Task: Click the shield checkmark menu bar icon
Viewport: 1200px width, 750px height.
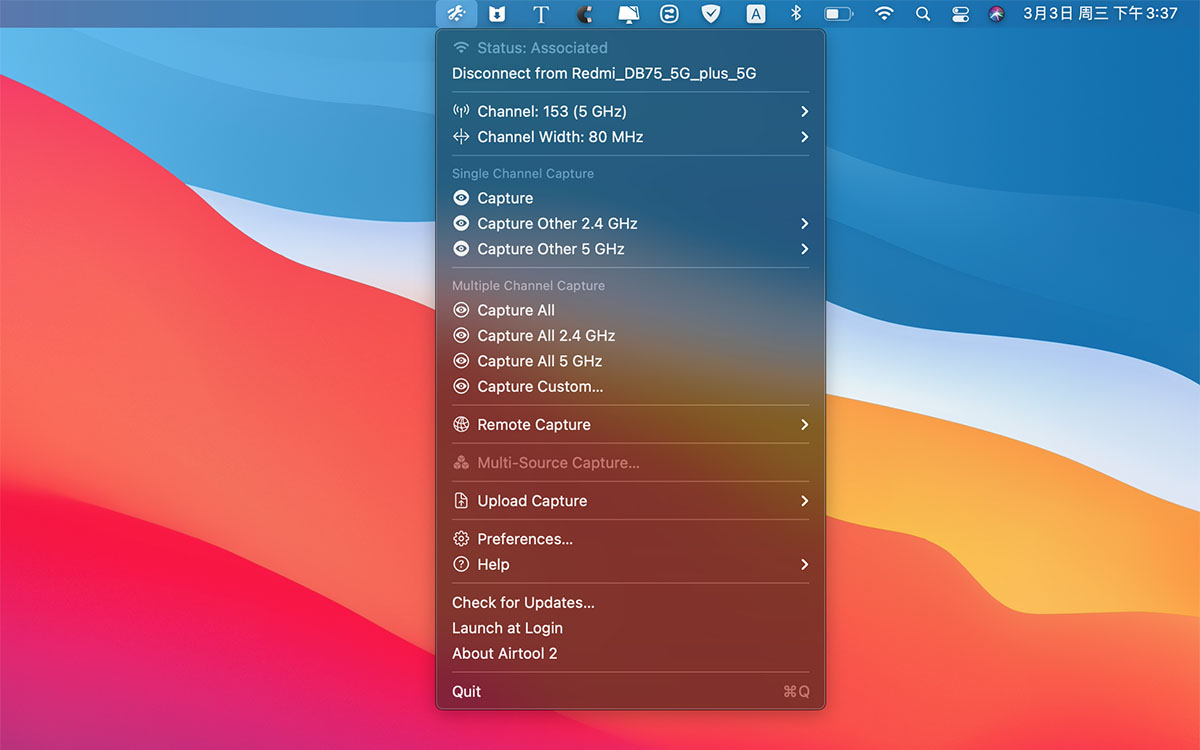Action: (710, 14)
